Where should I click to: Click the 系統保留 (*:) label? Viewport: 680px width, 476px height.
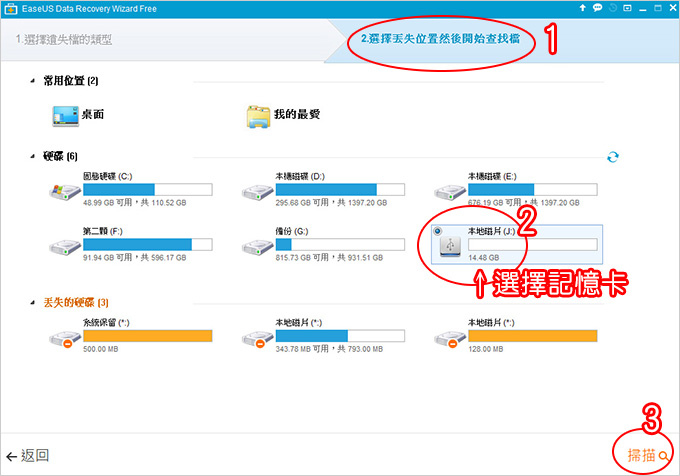[106, 323]
